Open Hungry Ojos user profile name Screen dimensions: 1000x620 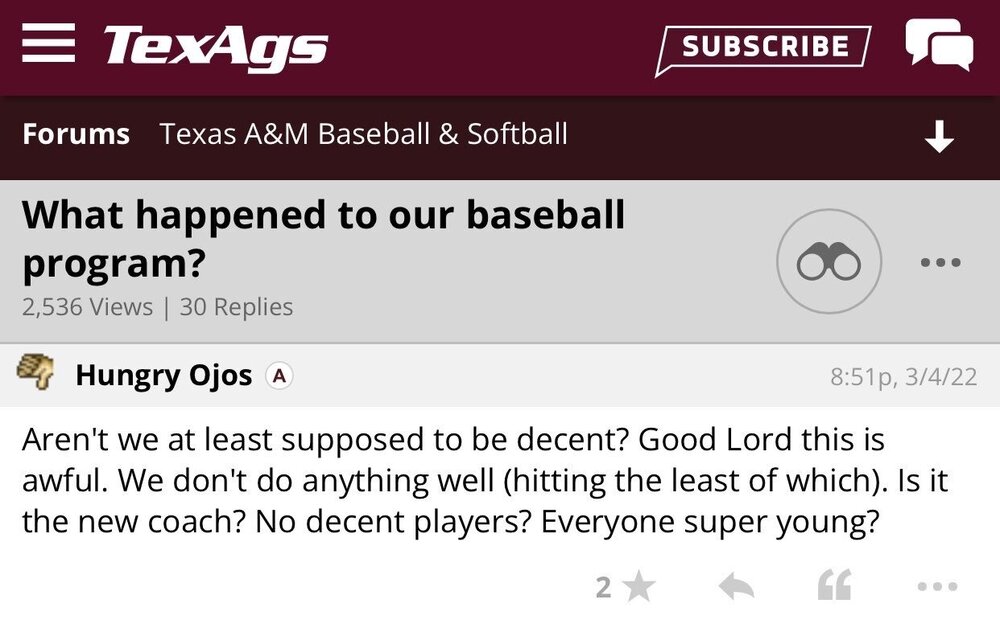tap(164, 376)
